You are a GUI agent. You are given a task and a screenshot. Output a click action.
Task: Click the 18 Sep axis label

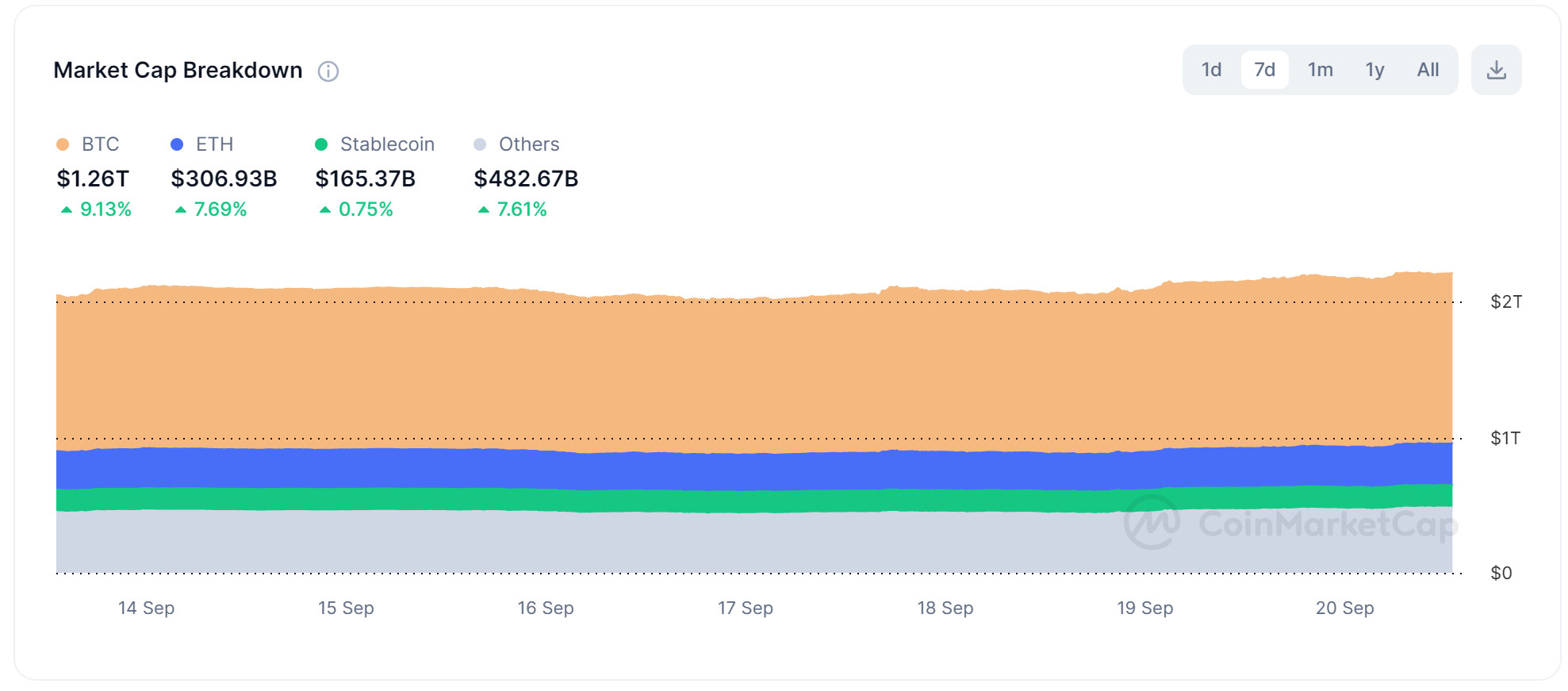[945, 608]
